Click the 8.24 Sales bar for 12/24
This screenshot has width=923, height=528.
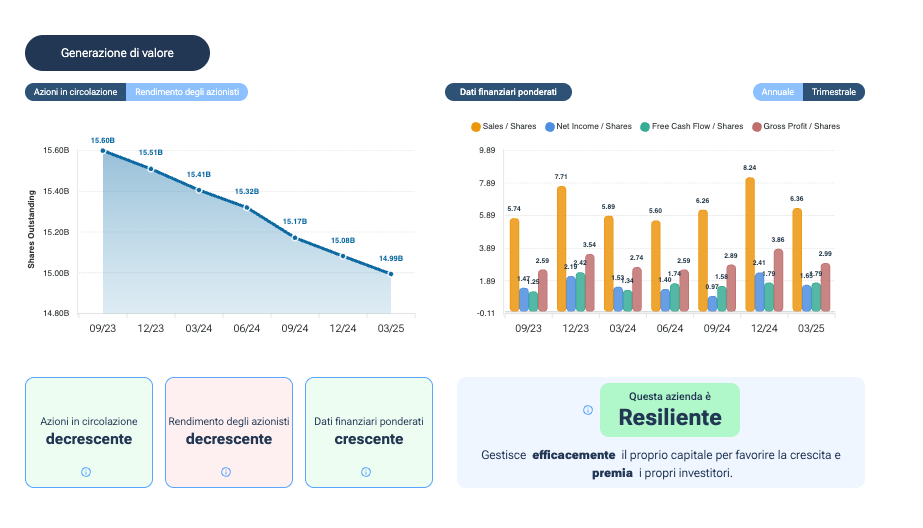tap(750, 244)
